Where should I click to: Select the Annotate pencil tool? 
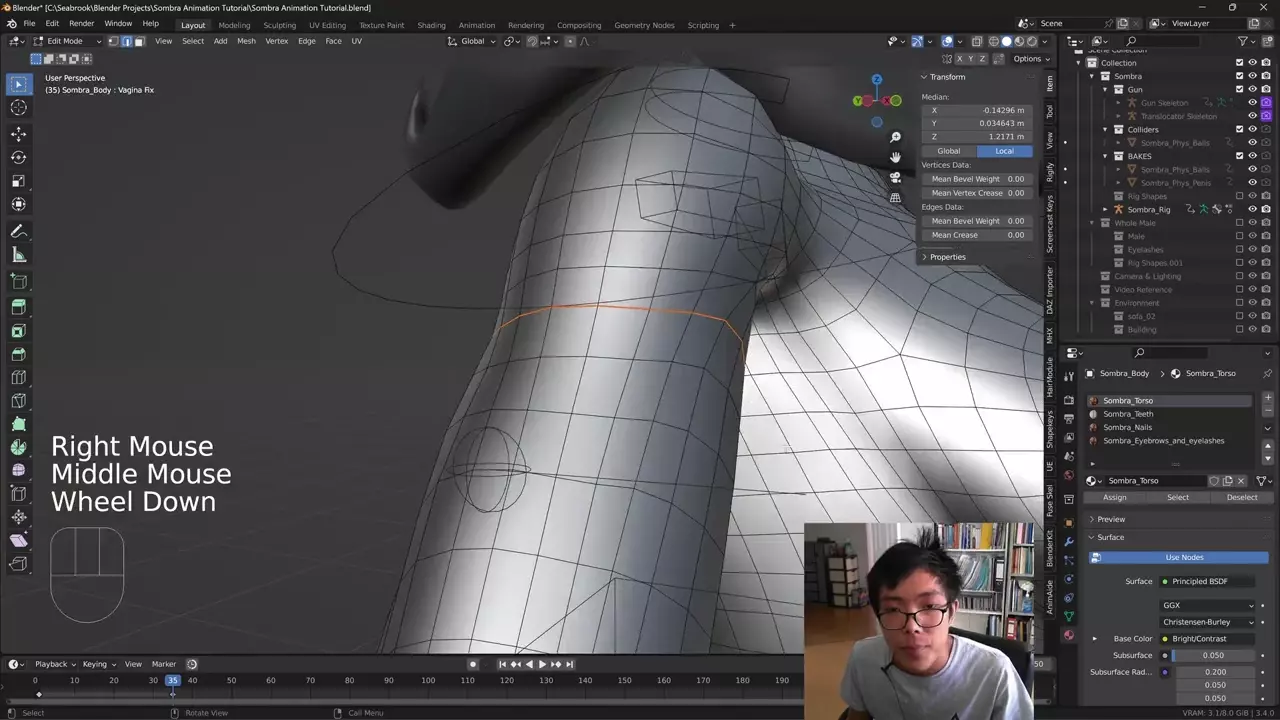pos(19,231)
